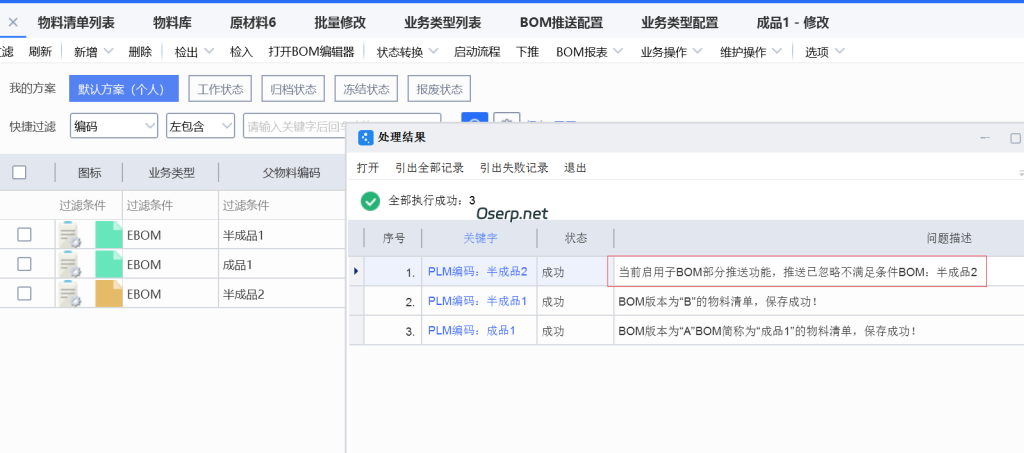
Task: Click green status flag for 成品1
Action: (x=108, y=264)
